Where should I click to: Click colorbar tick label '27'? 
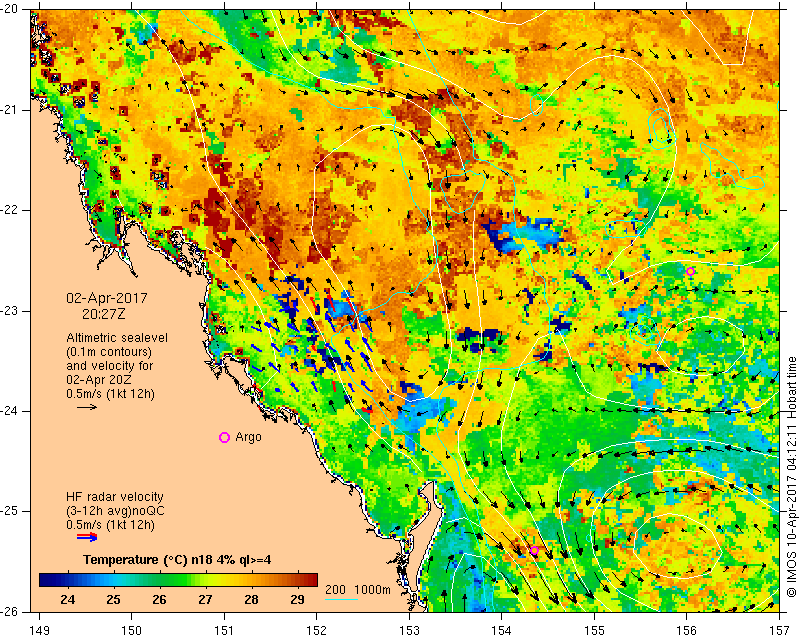[205, 599]
